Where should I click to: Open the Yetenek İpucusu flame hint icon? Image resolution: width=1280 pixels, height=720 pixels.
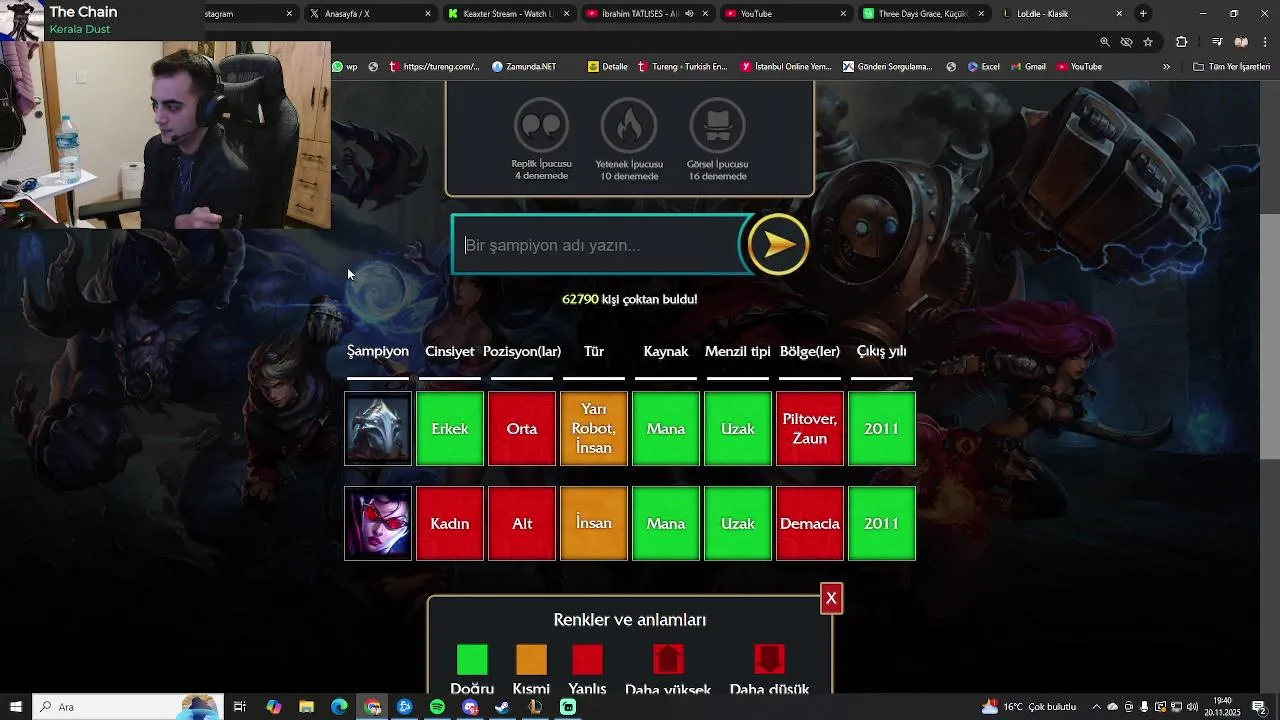[628, 126]
